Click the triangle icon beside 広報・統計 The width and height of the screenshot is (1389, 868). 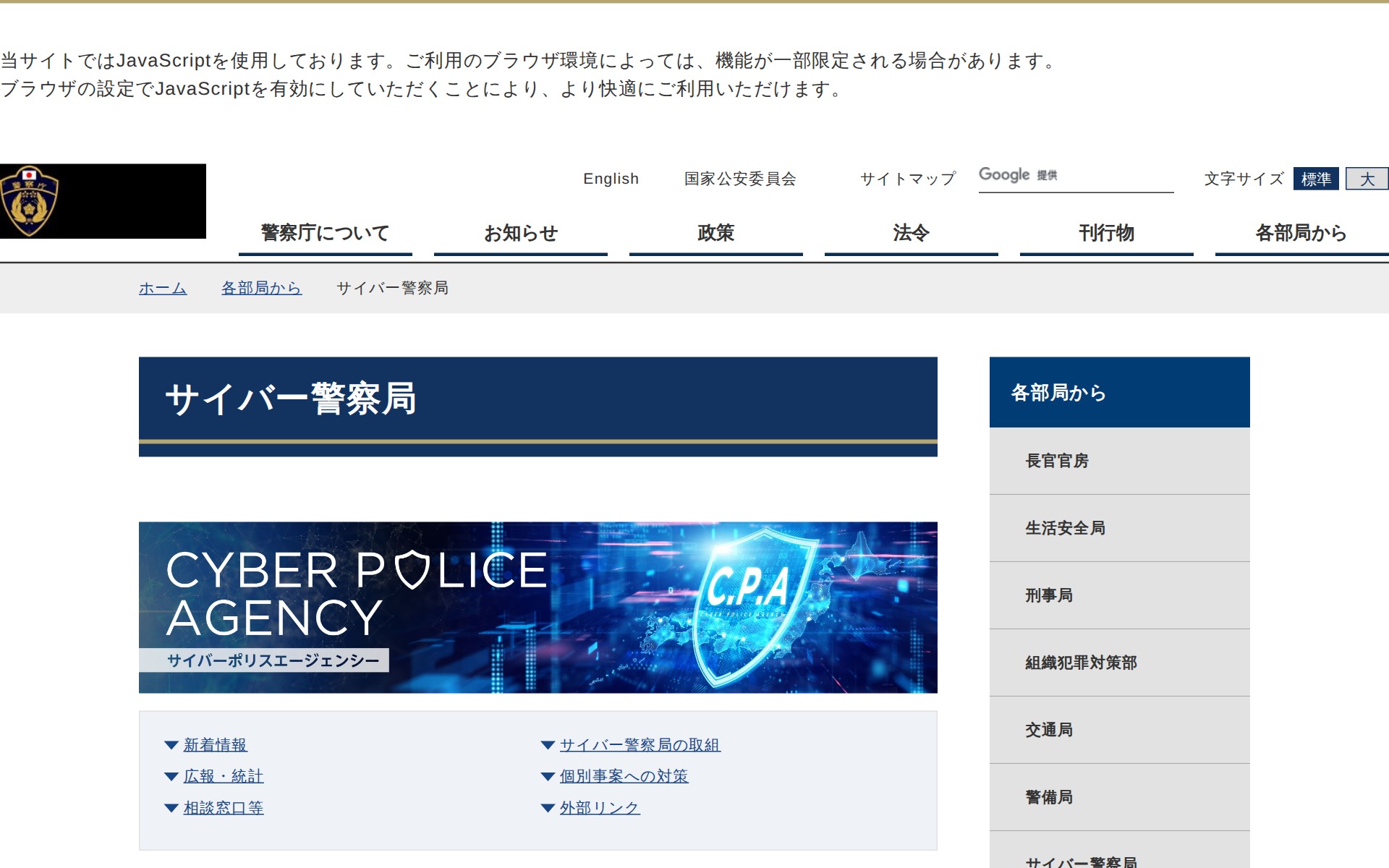[171, 777]
